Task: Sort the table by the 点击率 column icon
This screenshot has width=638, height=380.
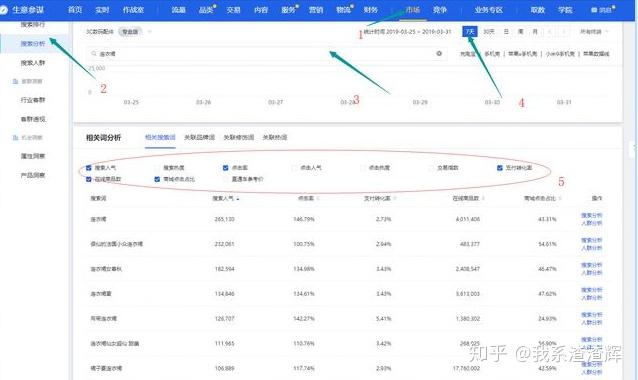Action: pos(318,199)
